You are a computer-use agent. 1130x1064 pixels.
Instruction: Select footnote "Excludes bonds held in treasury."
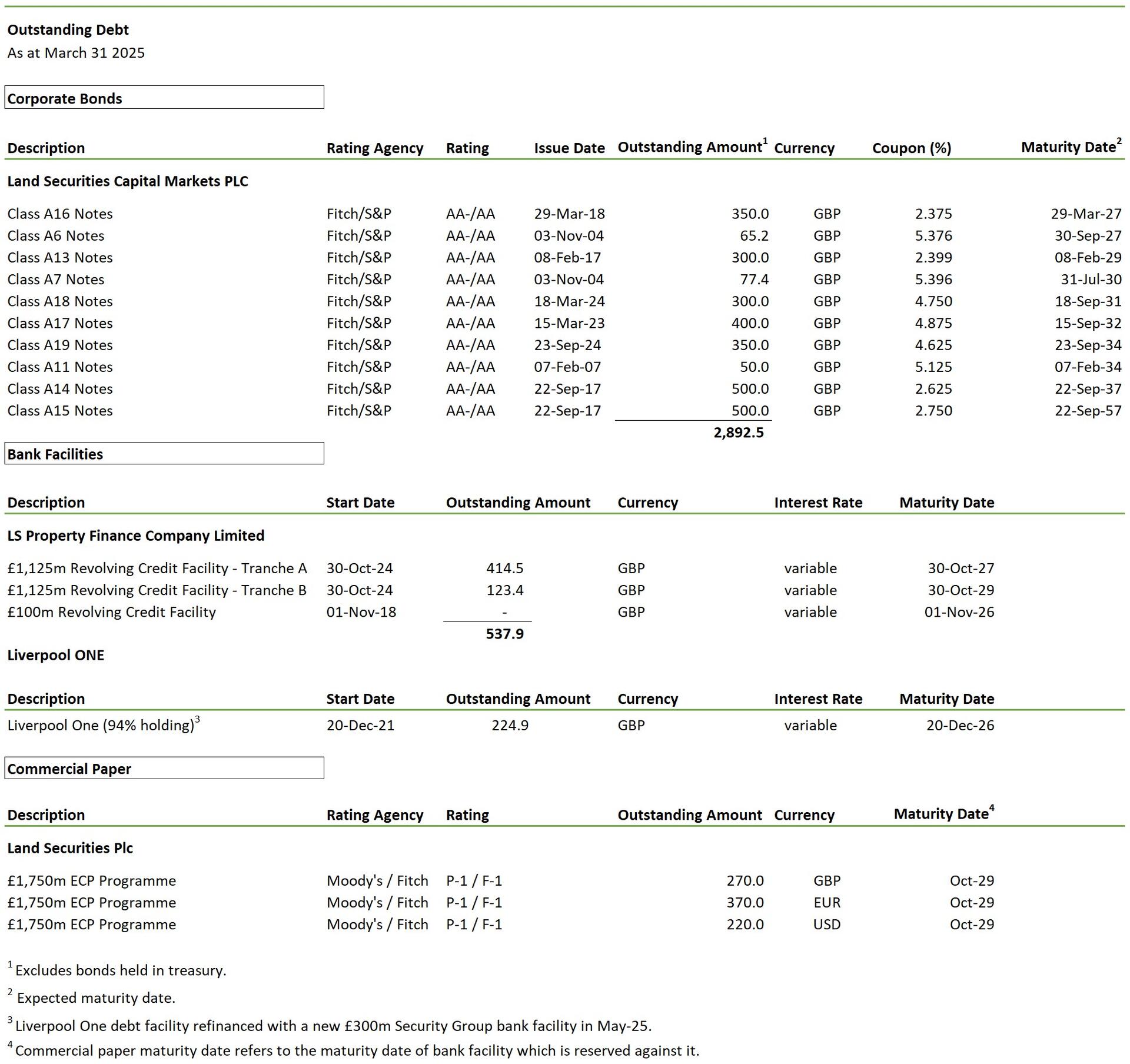pos(121,970)
